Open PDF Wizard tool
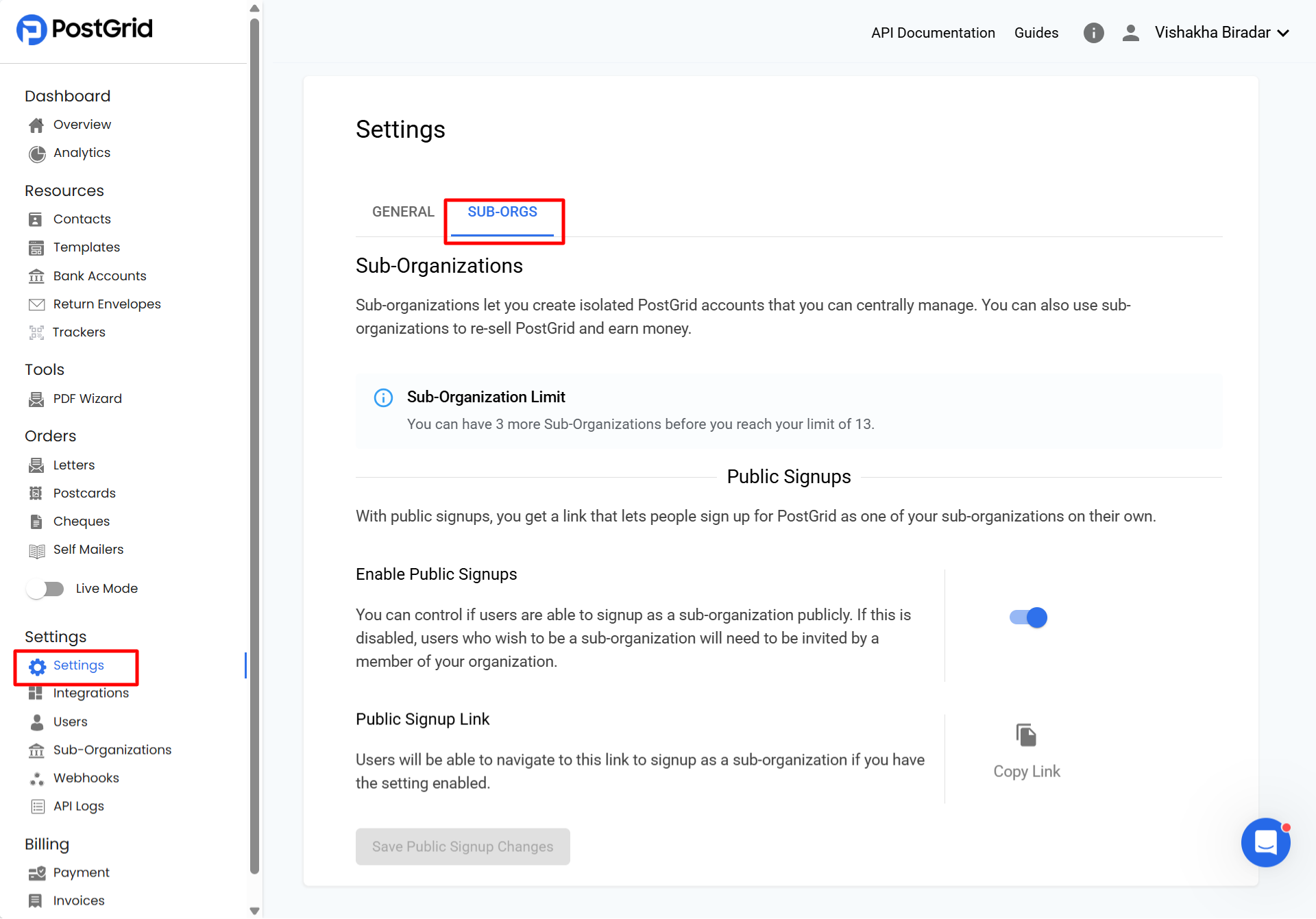1316x919 pixels. pyautogui.click(x=88, y=399)
